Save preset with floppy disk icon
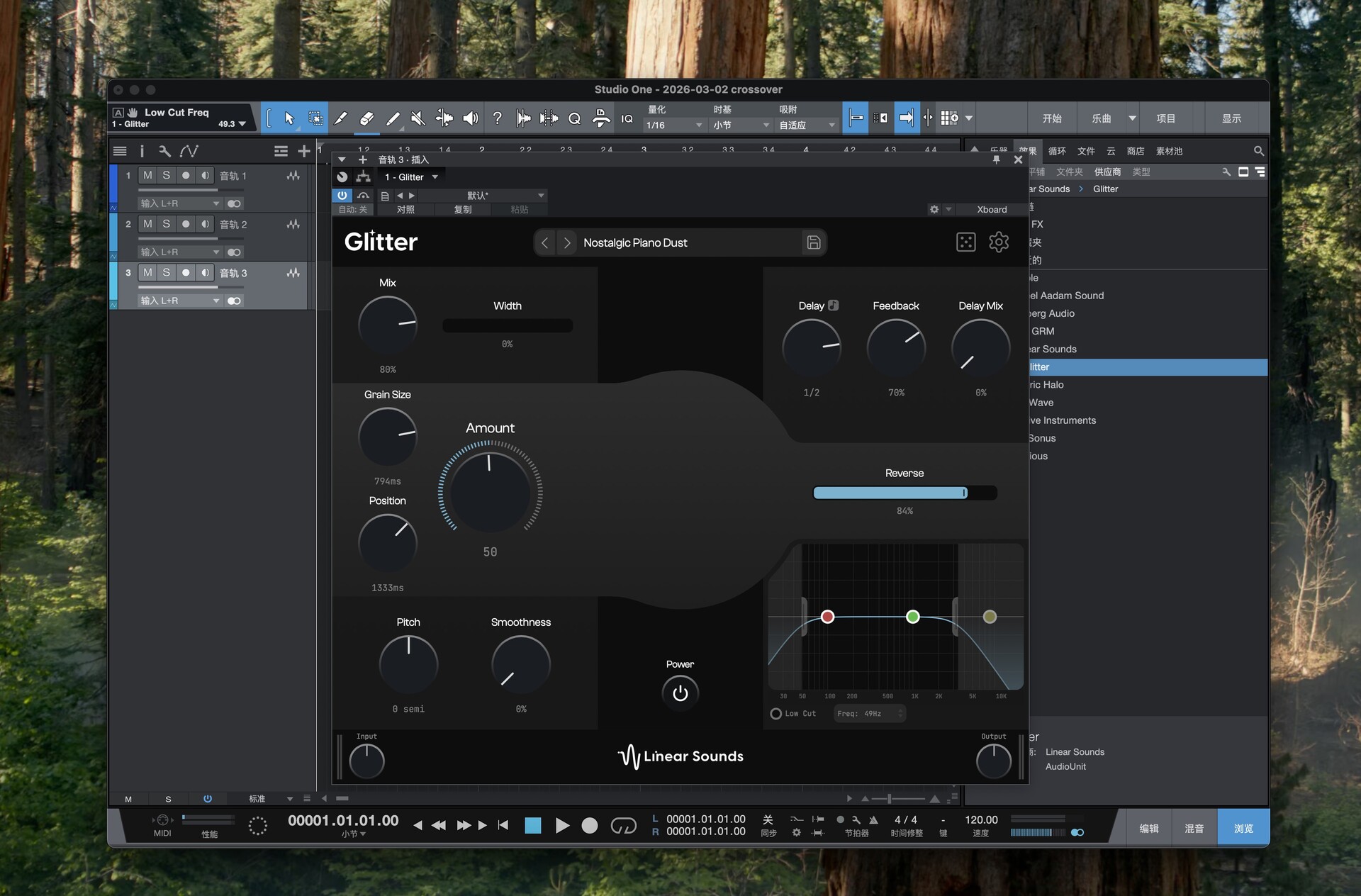The height and width of the screenshot is (896, 1361). coord(813,242)
